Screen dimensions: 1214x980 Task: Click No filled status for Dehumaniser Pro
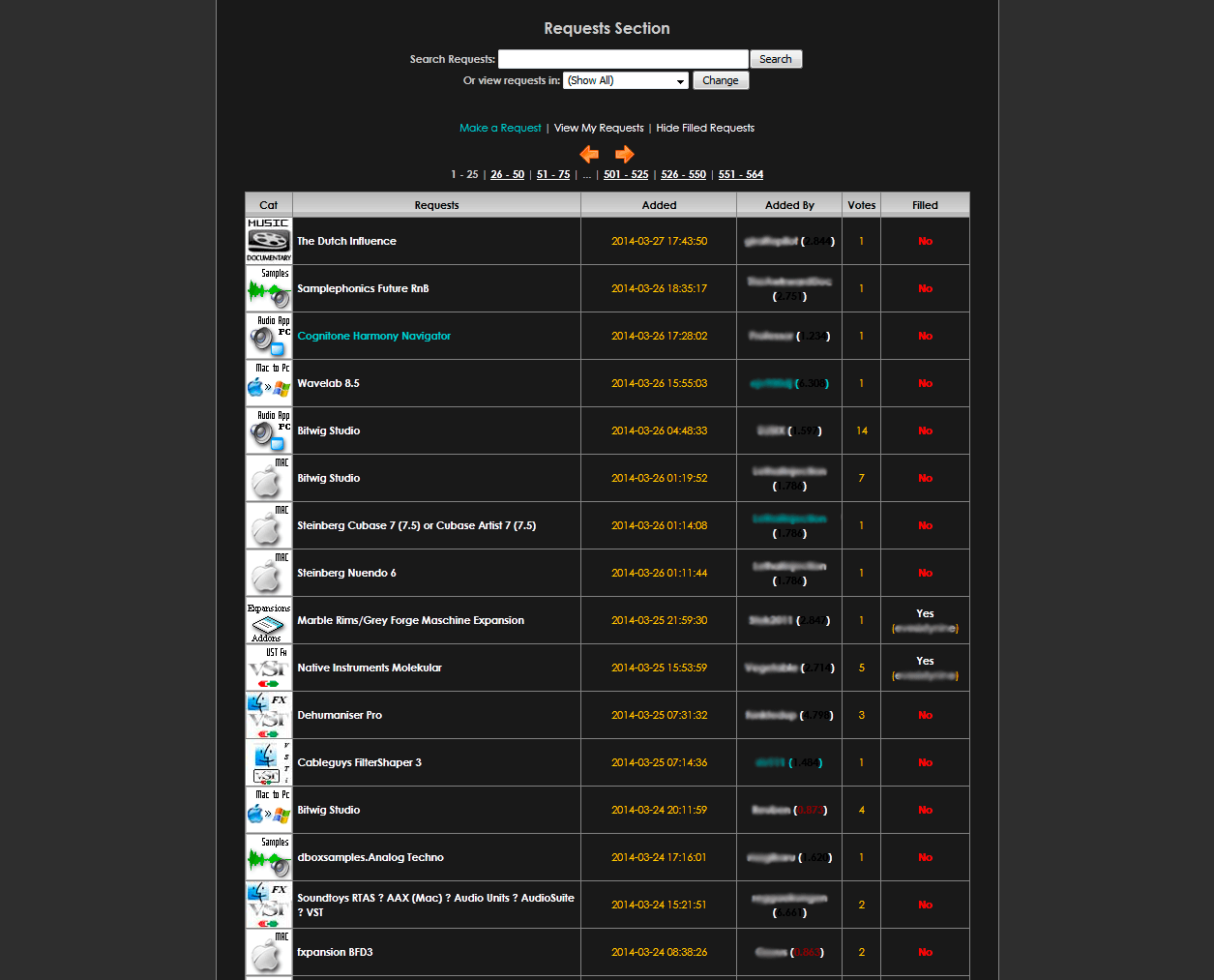(925, 715)
